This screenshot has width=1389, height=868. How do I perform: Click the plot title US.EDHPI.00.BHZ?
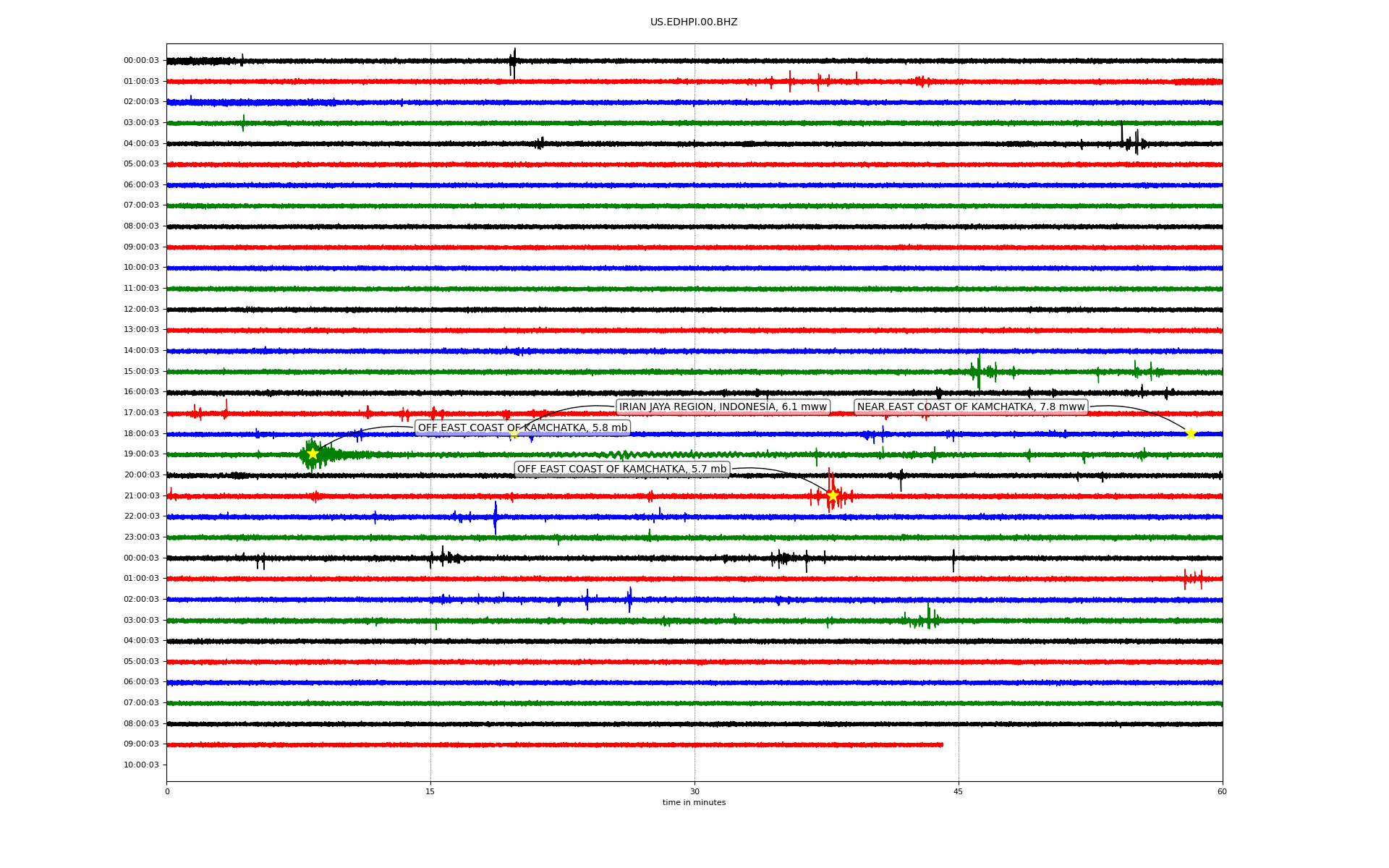(x=694, y=22)
